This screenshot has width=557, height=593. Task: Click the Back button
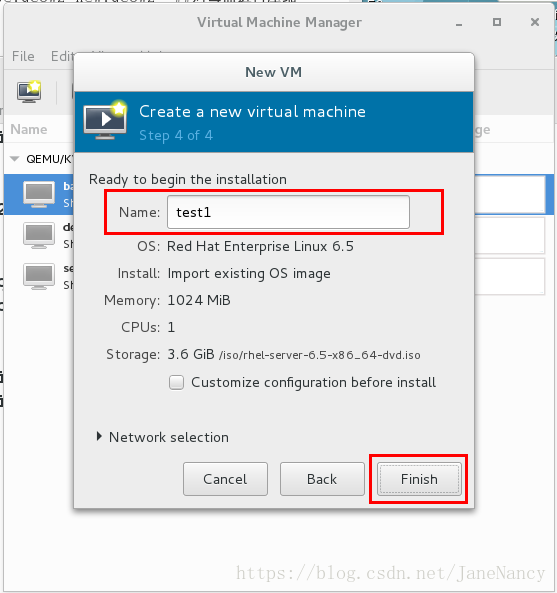(x=322, y=479)
